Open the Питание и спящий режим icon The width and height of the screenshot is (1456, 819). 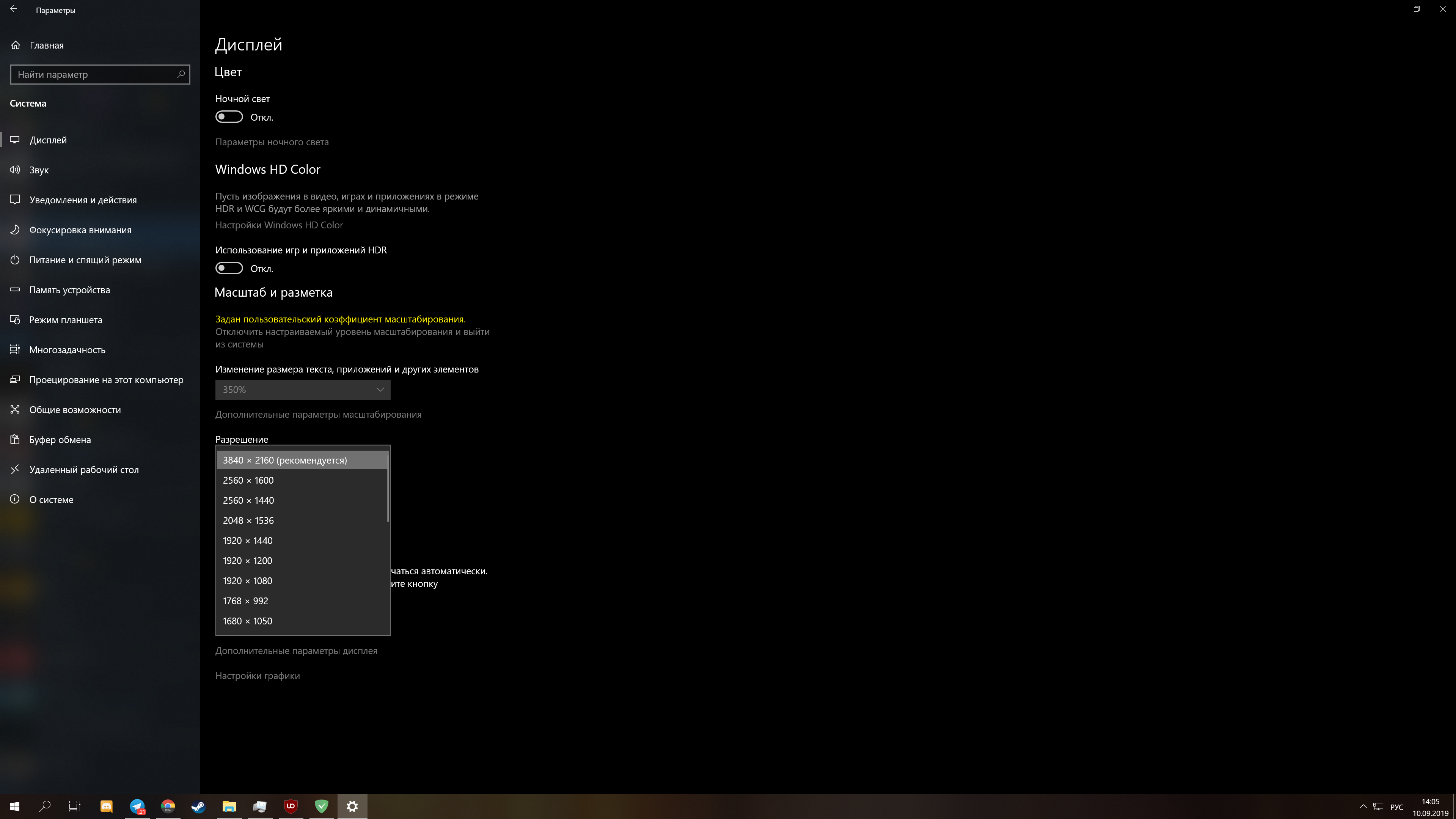point(15,259)
